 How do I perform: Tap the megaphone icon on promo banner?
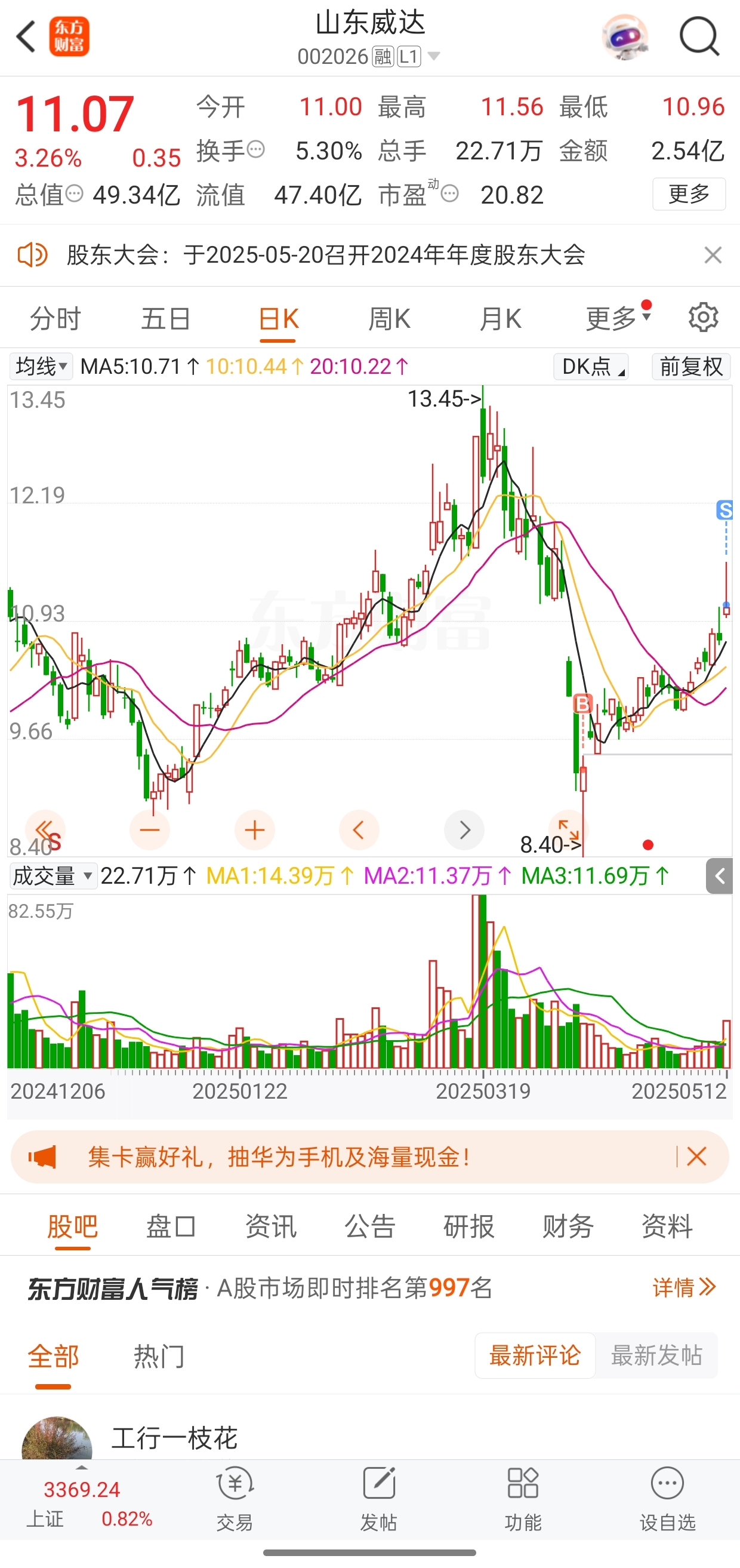pos(42,1157)
